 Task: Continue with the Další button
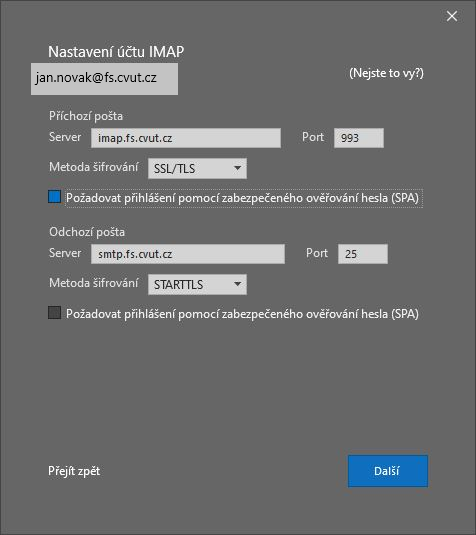[388, 471]
